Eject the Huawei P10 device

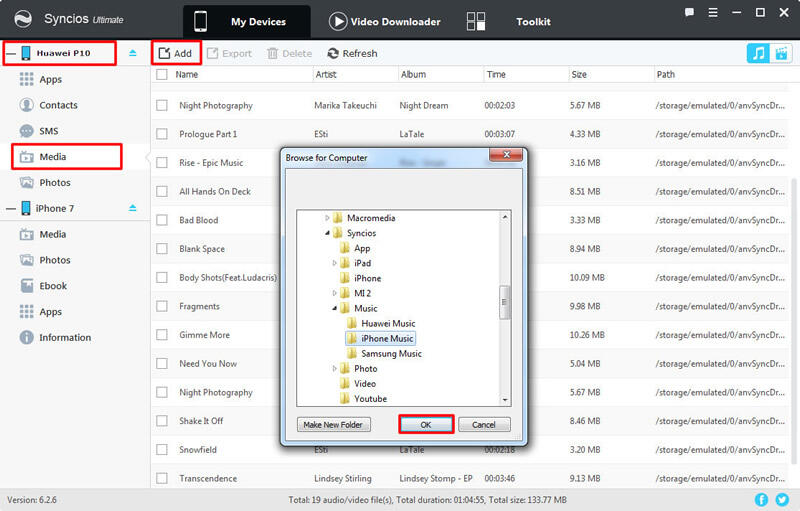[133, 52]
